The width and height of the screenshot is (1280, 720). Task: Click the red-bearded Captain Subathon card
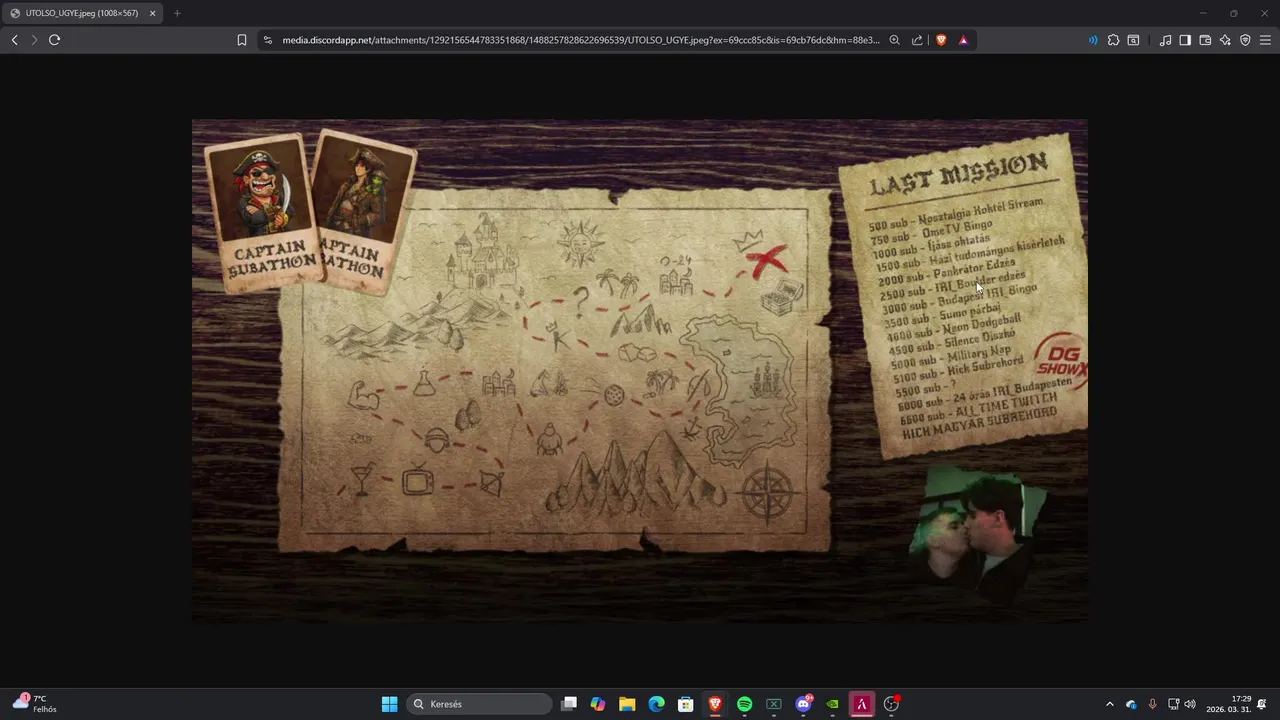(x=262, y=212)
